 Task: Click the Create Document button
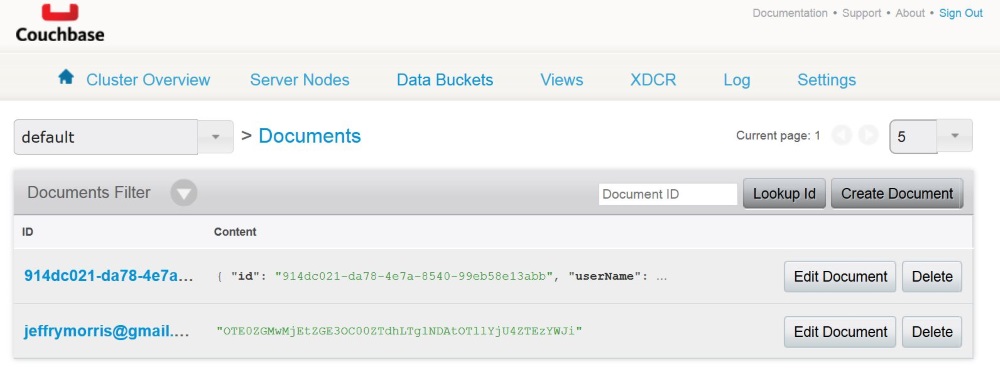[x=897, y=194]
